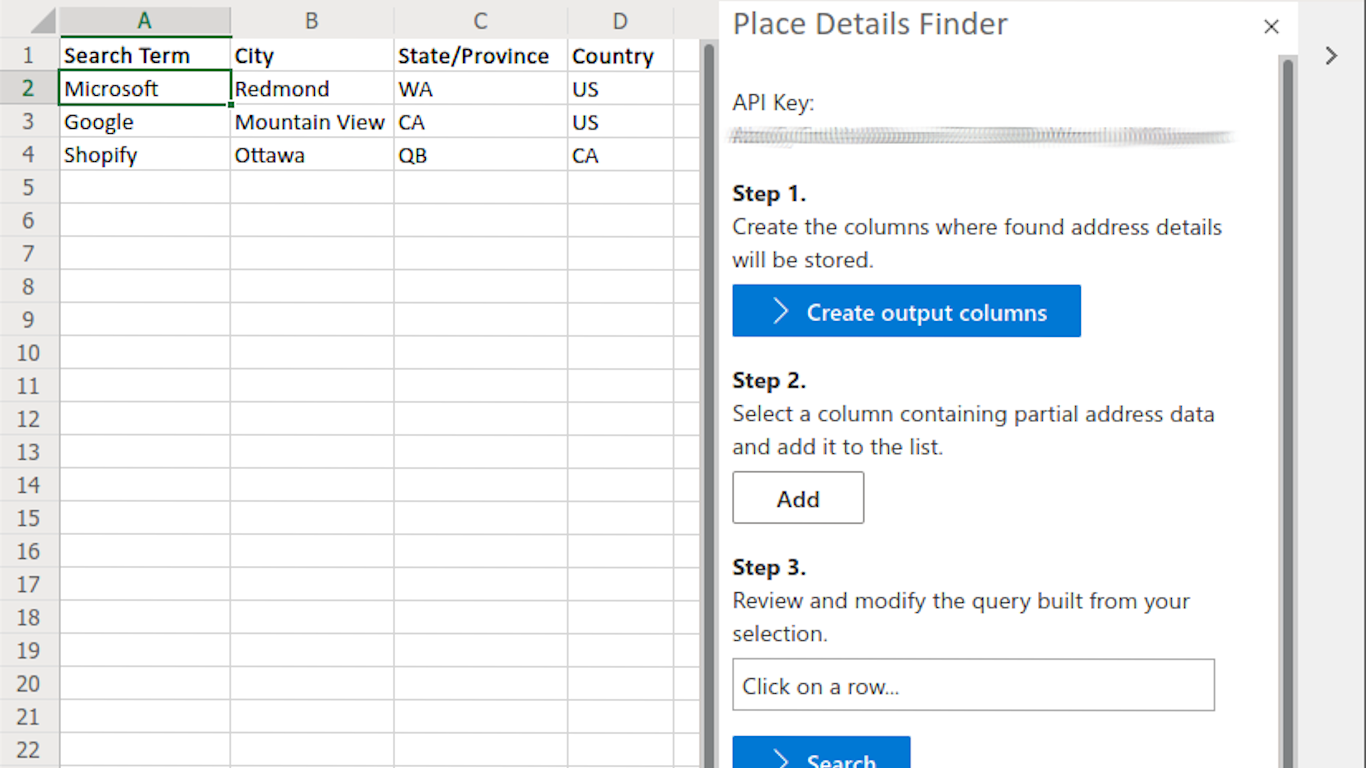Select column B header

pos(312,21)
